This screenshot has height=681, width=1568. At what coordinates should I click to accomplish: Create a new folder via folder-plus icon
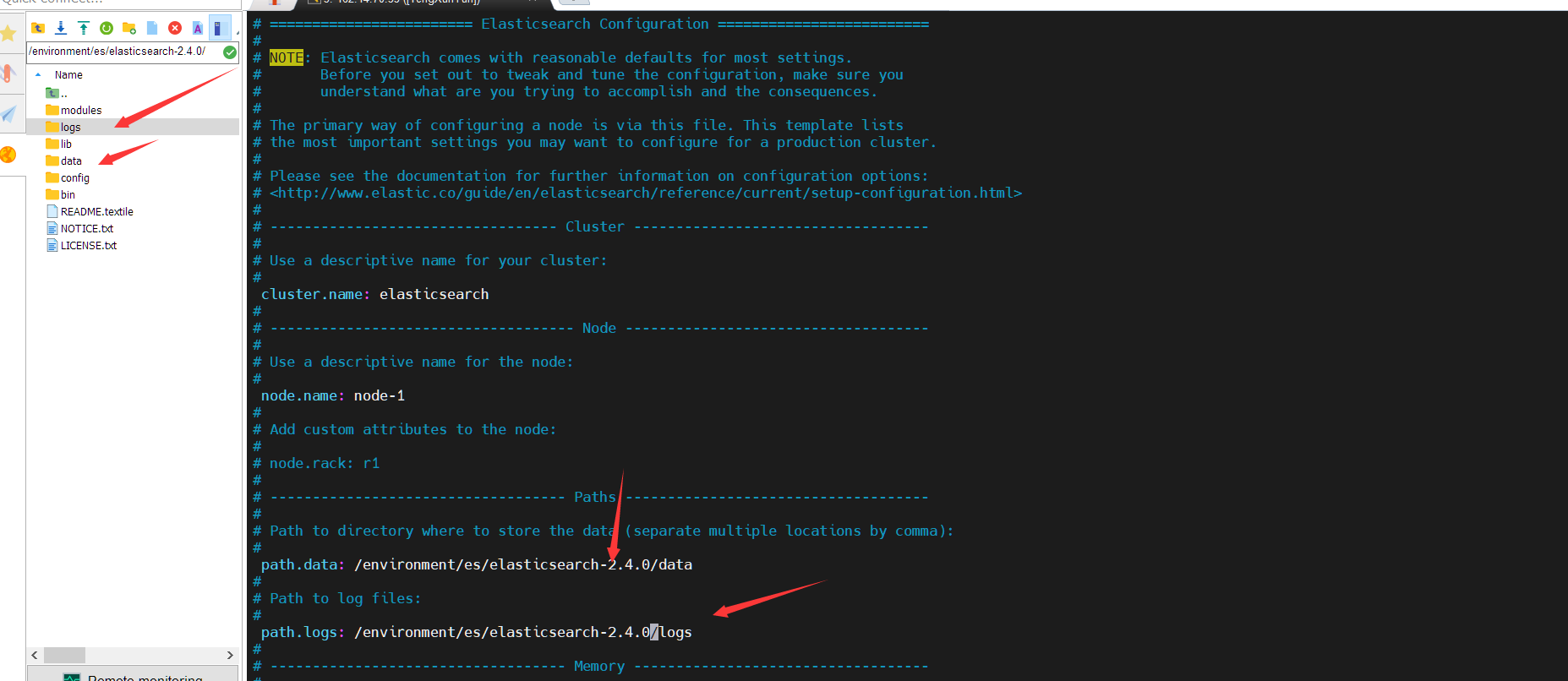coord(129,28)
